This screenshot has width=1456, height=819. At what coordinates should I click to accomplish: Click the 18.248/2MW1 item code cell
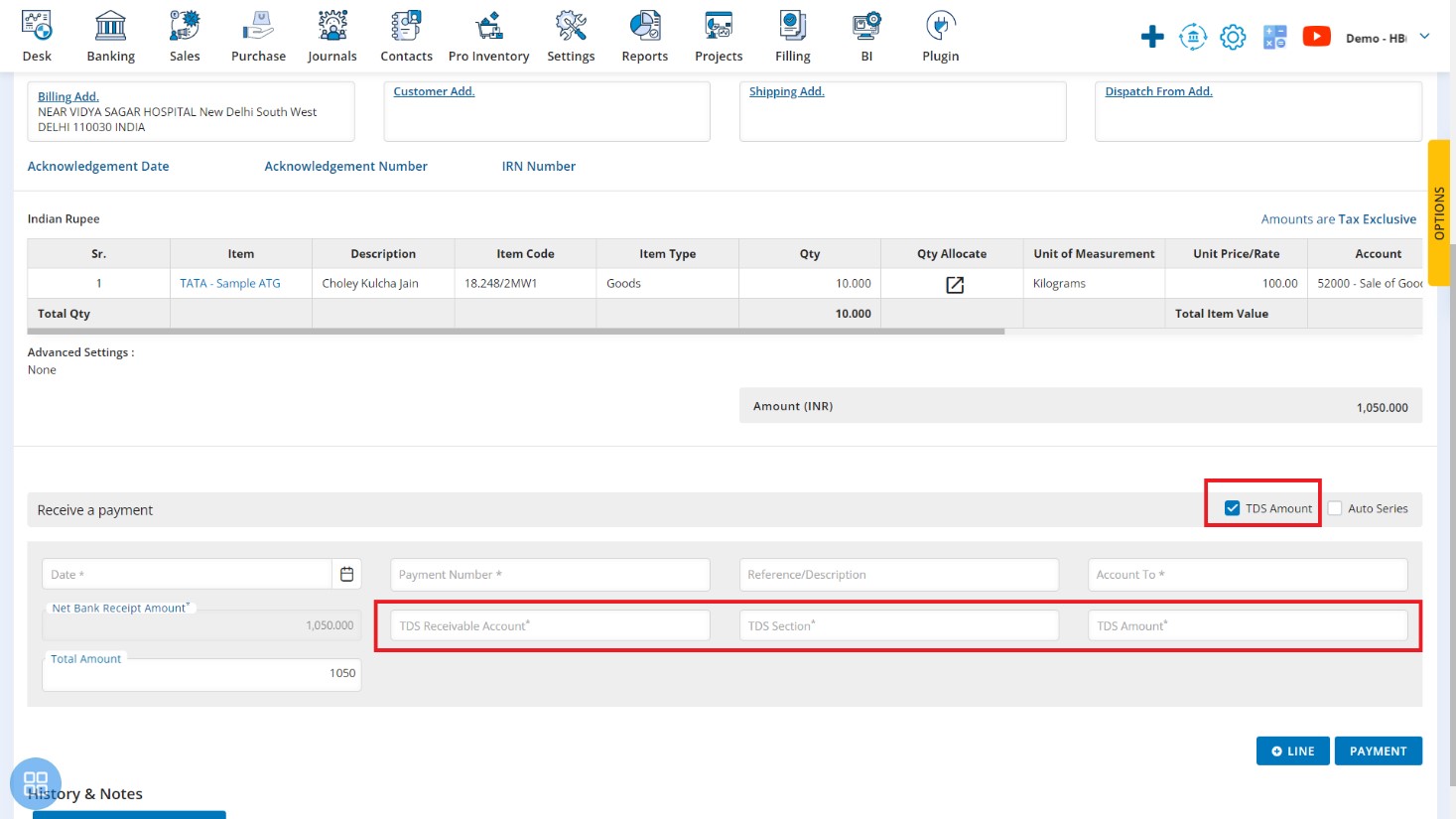click(525, 283)
